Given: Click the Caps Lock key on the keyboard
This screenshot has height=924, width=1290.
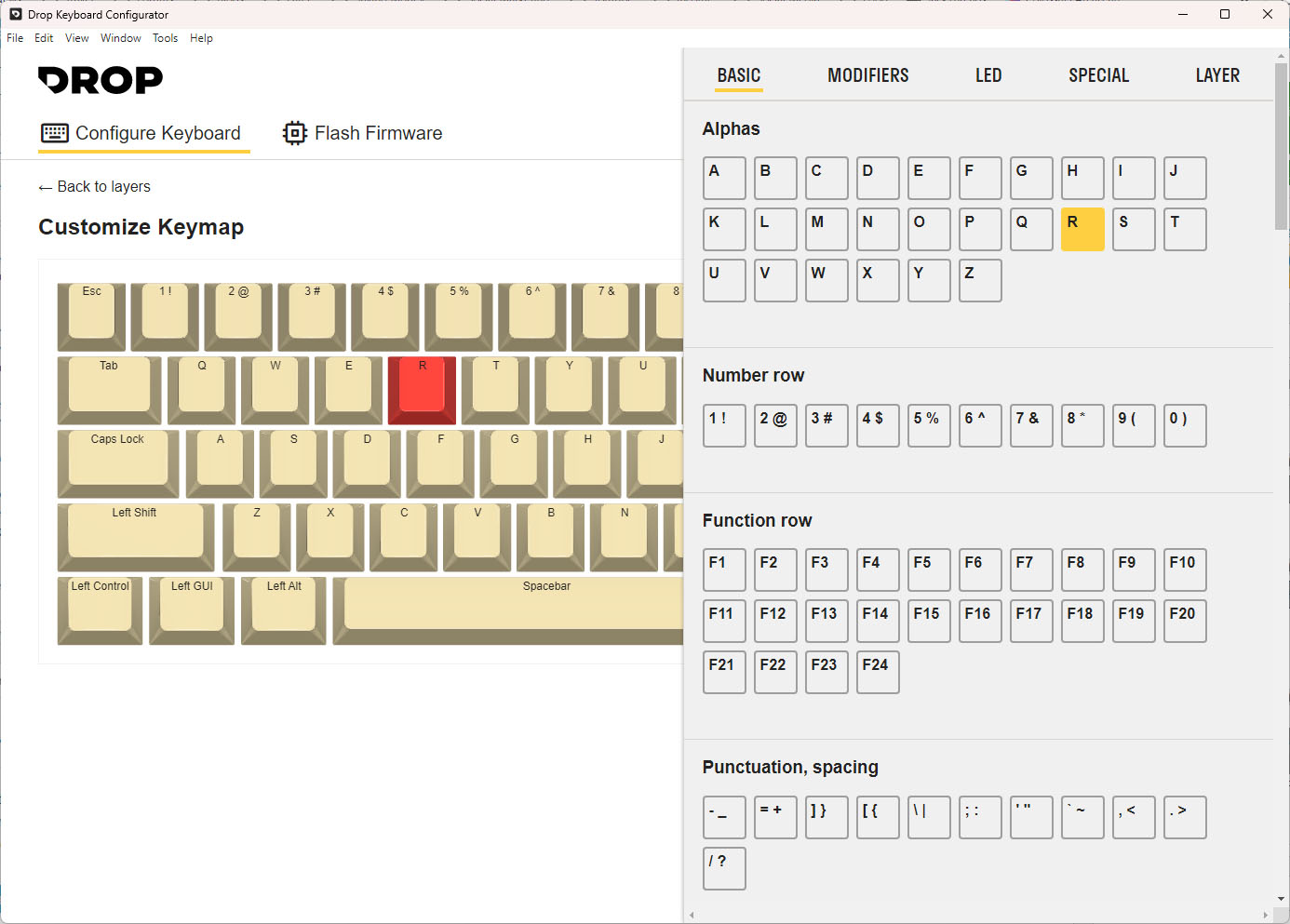Looking at the screenshot, I should (117, 462).
